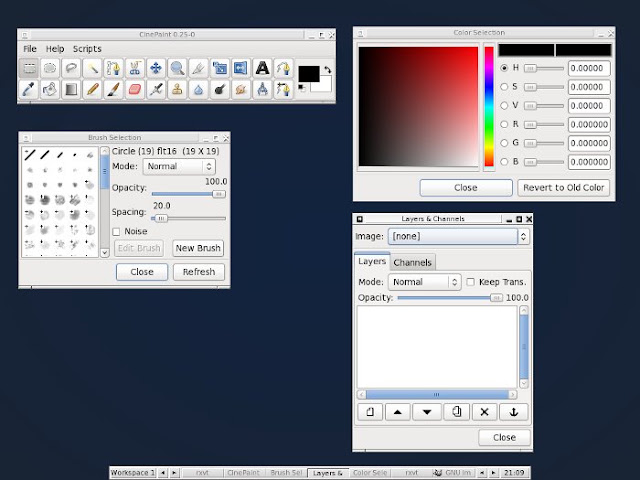Toggle the Keep Trans. checkbox
The image size is (640, 480).
pos(471,282)
